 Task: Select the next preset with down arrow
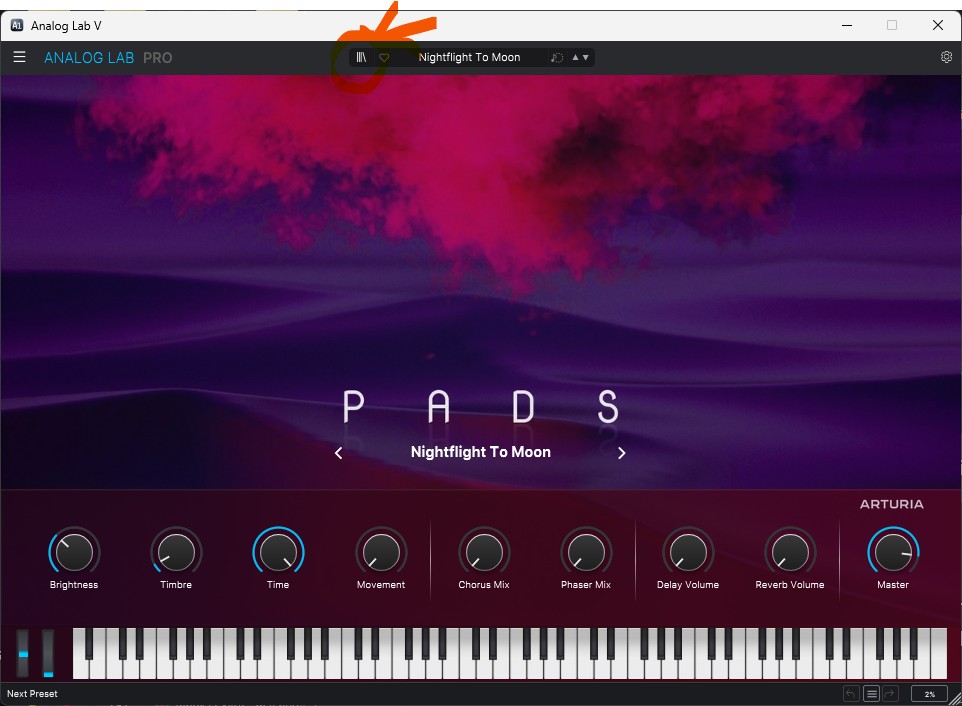585,57
